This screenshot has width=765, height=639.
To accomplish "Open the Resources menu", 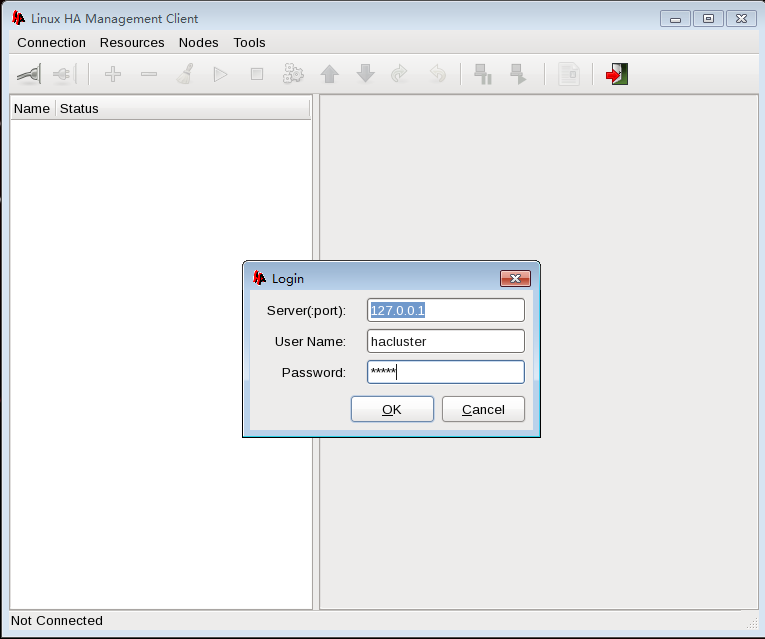I will pyautogui.click(x=132, y=42).
